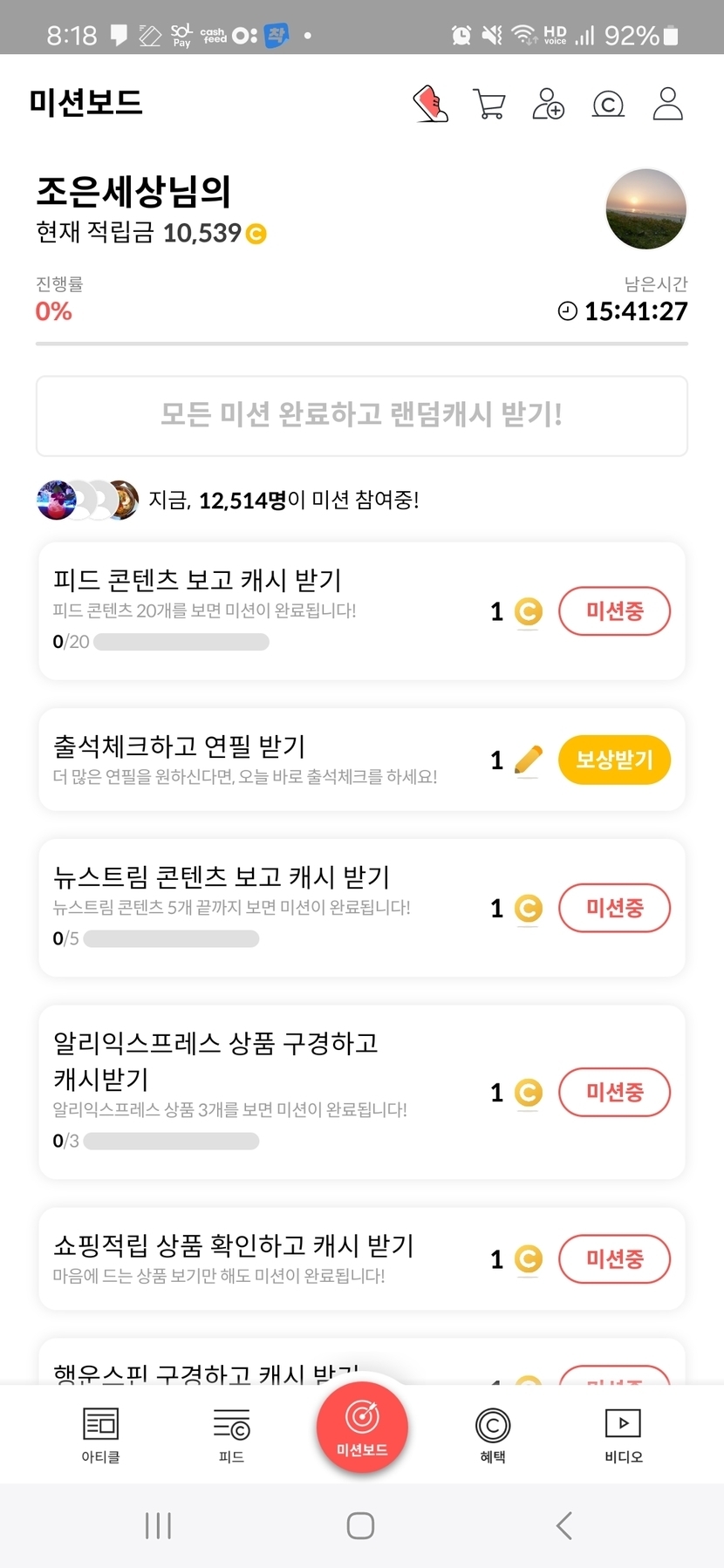The height and width of the screenshot is (1568, 724).
Task: Tap the coin icon on feed contents mission
Action: (528, 612)
